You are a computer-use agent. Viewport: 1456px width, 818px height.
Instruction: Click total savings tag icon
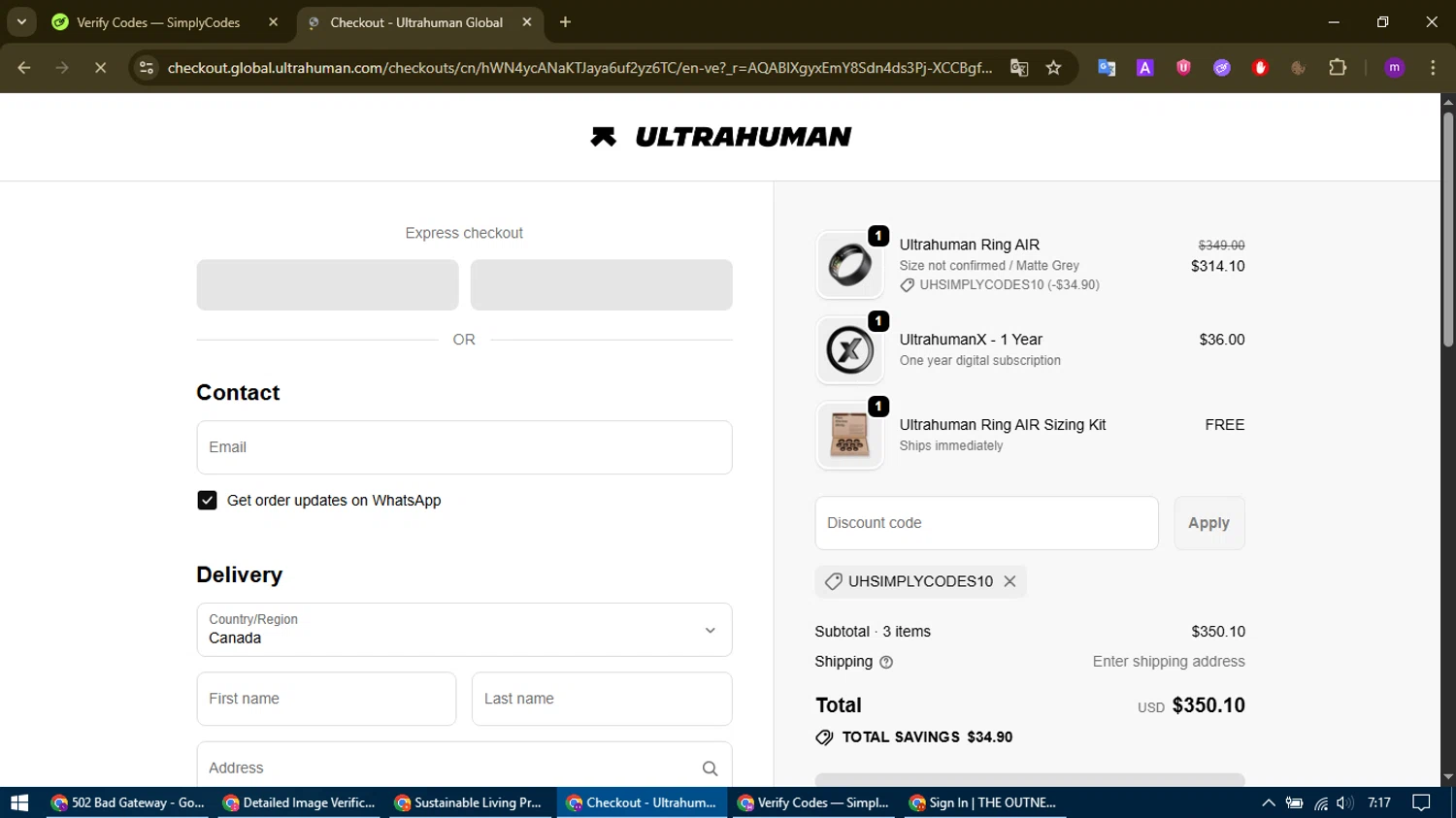pyautogui.click(x=824, y=737)
